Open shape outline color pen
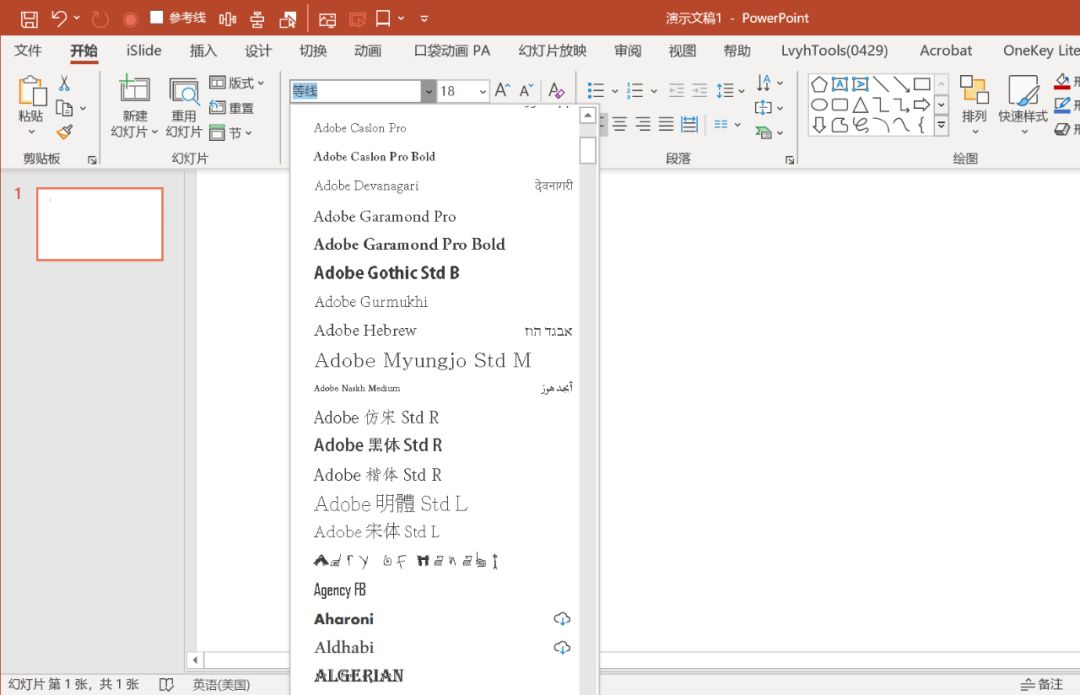 coord(1063,105)
